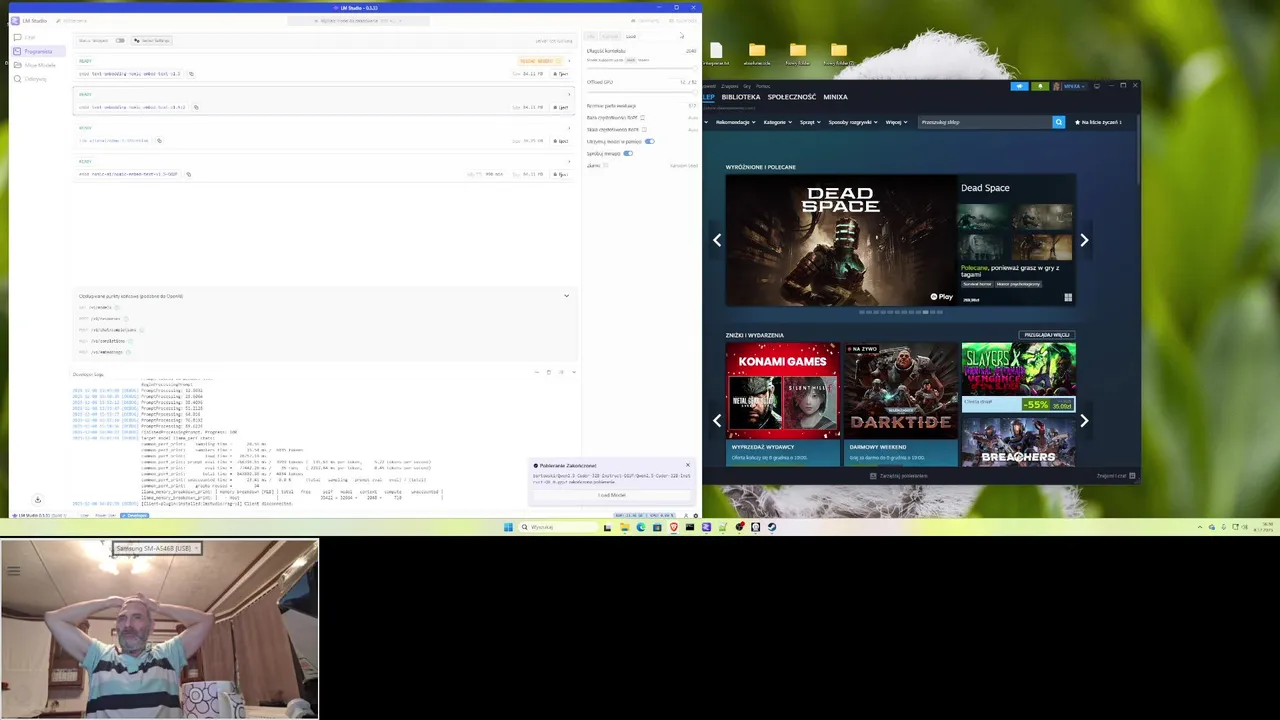Copy identifier of nomic-embed-text-v1.5-GGUF model
This screenshot has width=1280, height=720.
188,174
